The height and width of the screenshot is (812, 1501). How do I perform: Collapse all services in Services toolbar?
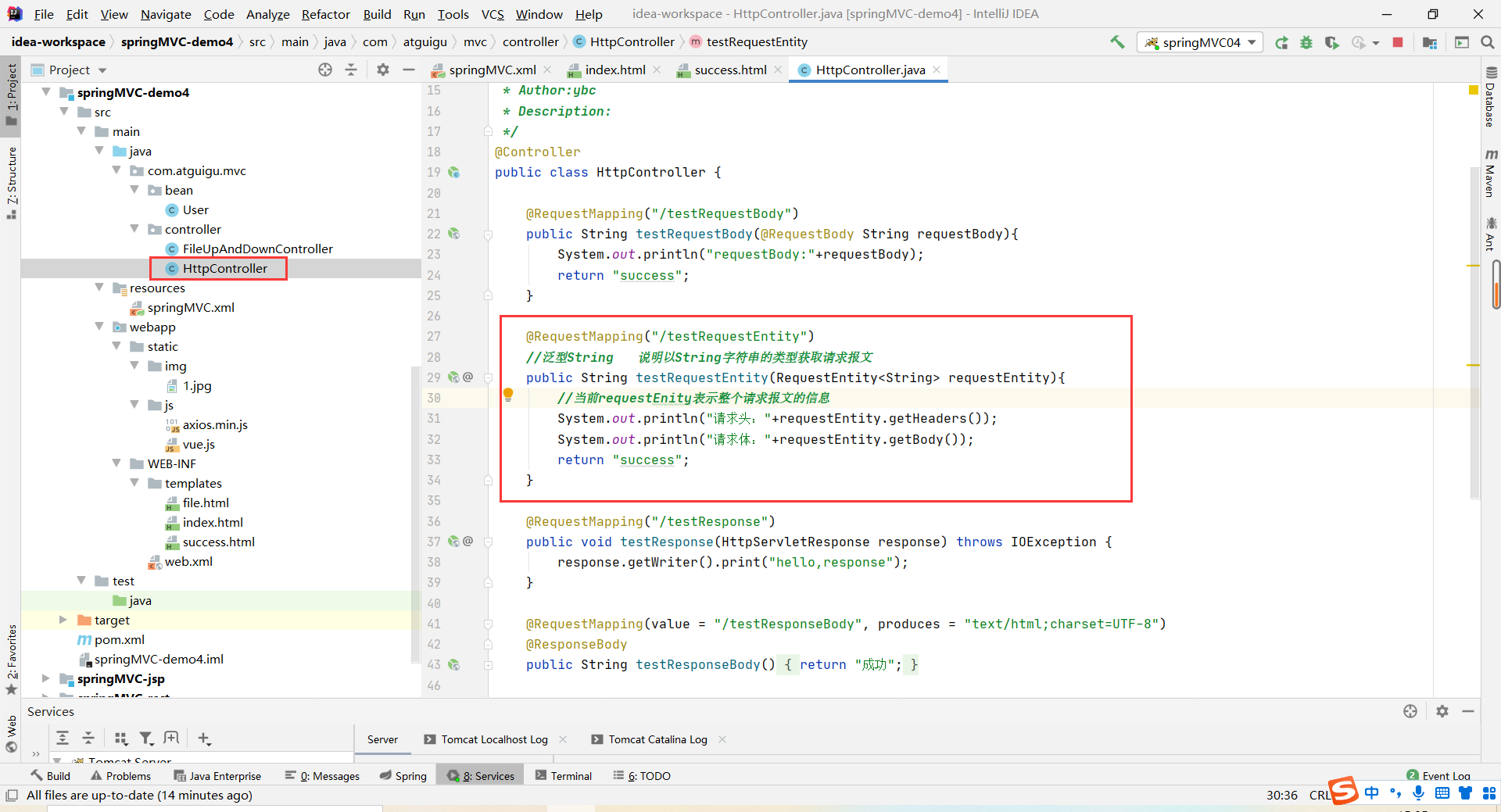click(88, 738)
